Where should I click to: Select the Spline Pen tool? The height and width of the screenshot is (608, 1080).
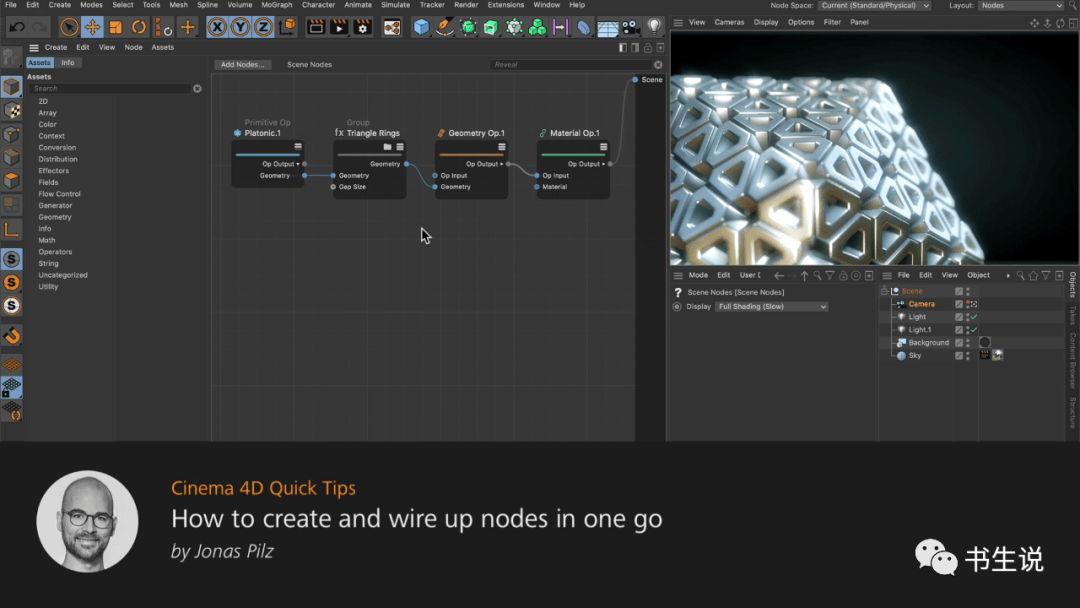click(x=445, y=28)
